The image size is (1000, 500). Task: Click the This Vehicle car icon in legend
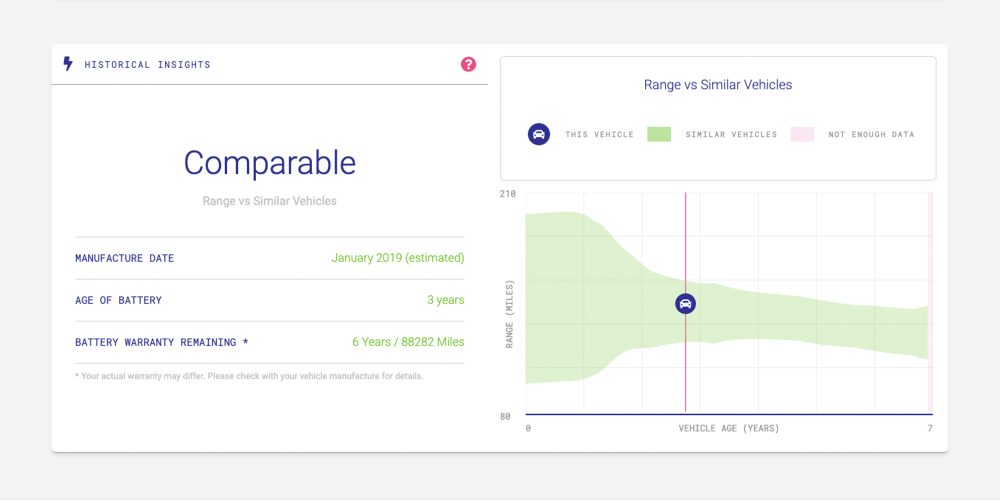pos(539,134)
